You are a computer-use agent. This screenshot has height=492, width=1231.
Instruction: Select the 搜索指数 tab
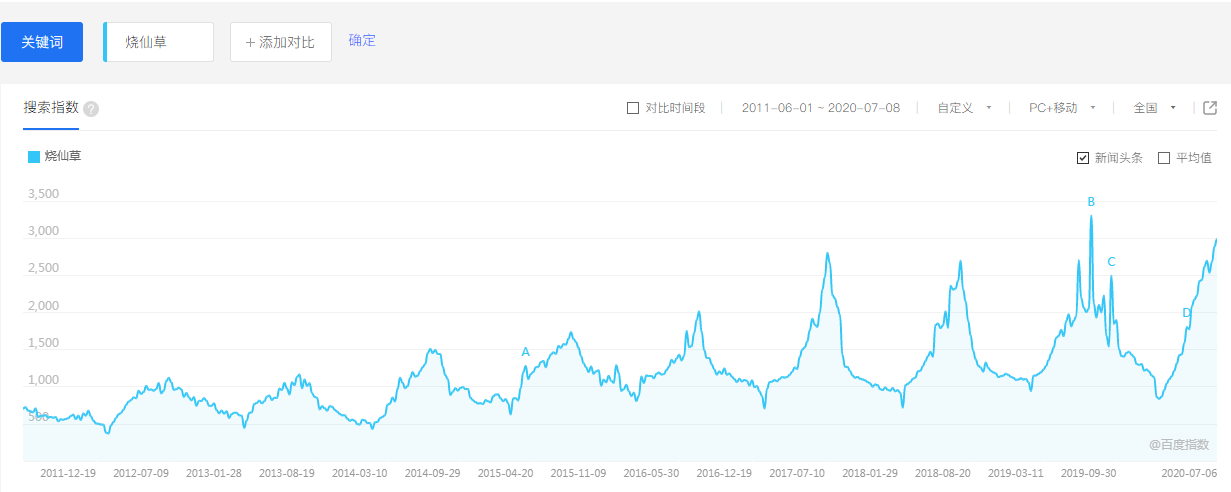coord(51,108)
